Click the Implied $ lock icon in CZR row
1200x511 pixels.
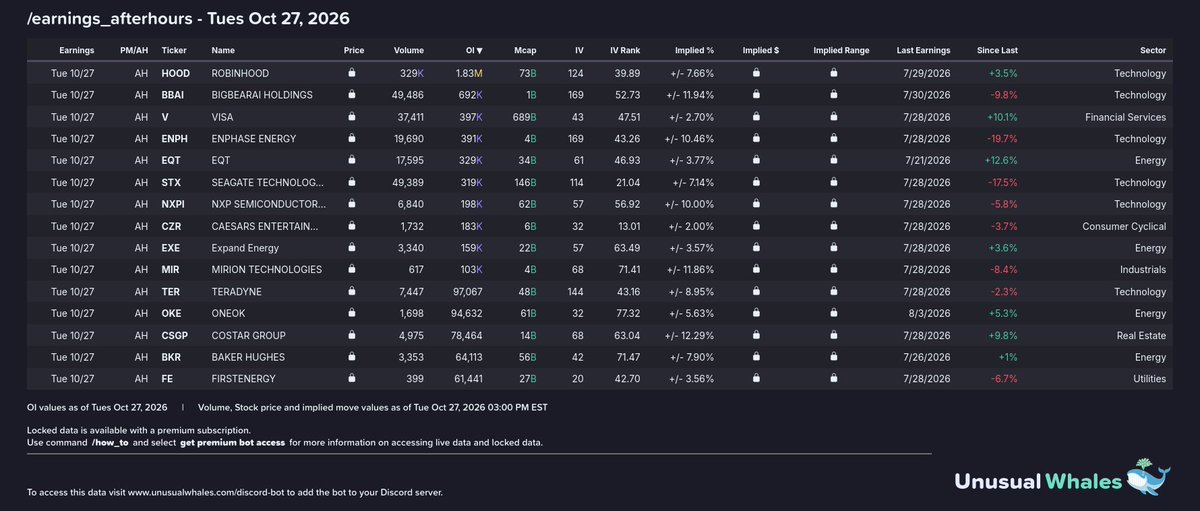[756, 226]
